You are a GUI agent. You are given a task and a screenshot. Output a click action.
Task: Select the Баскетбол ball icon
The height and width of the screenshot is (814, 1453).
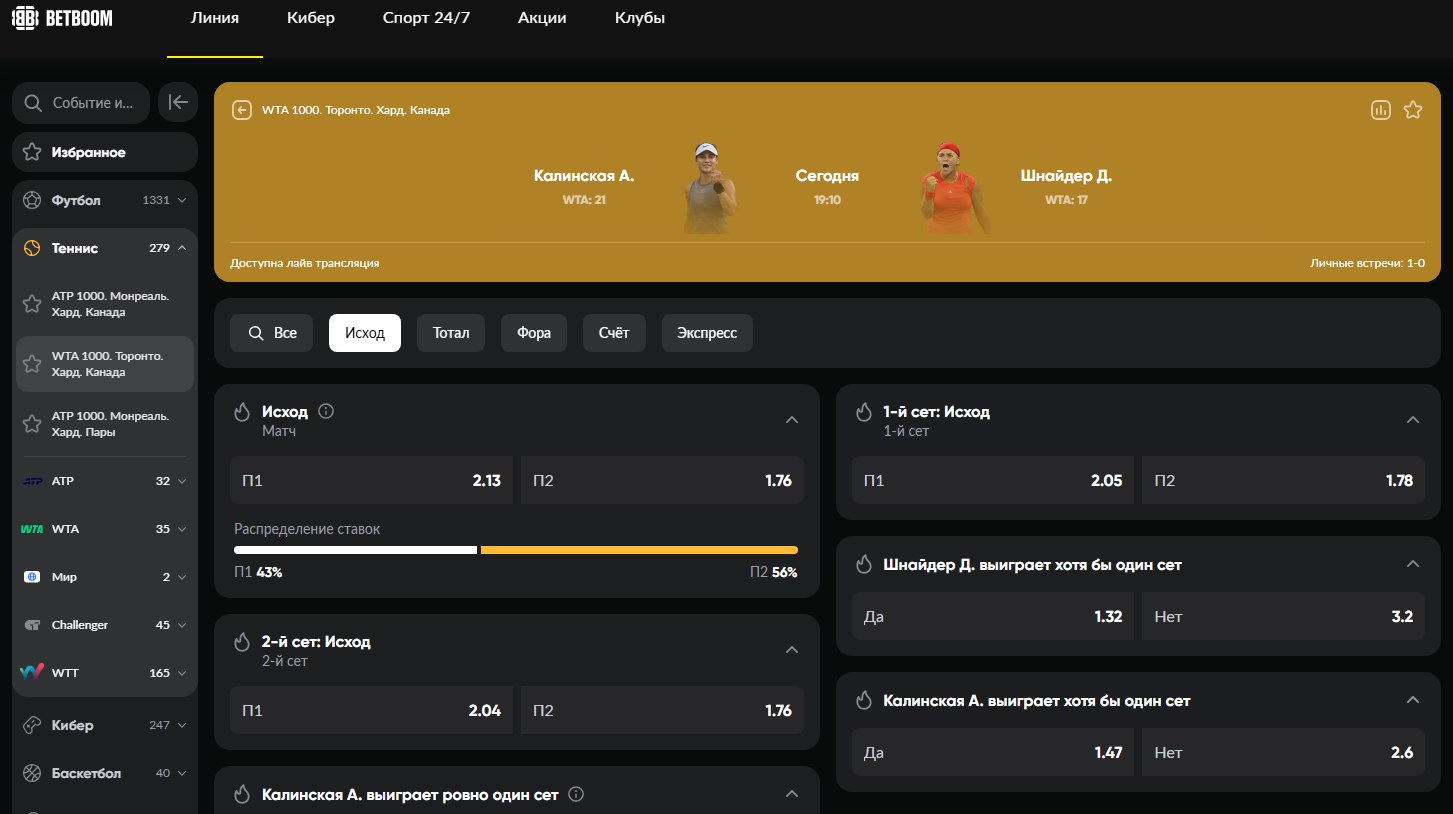[32, 773]
